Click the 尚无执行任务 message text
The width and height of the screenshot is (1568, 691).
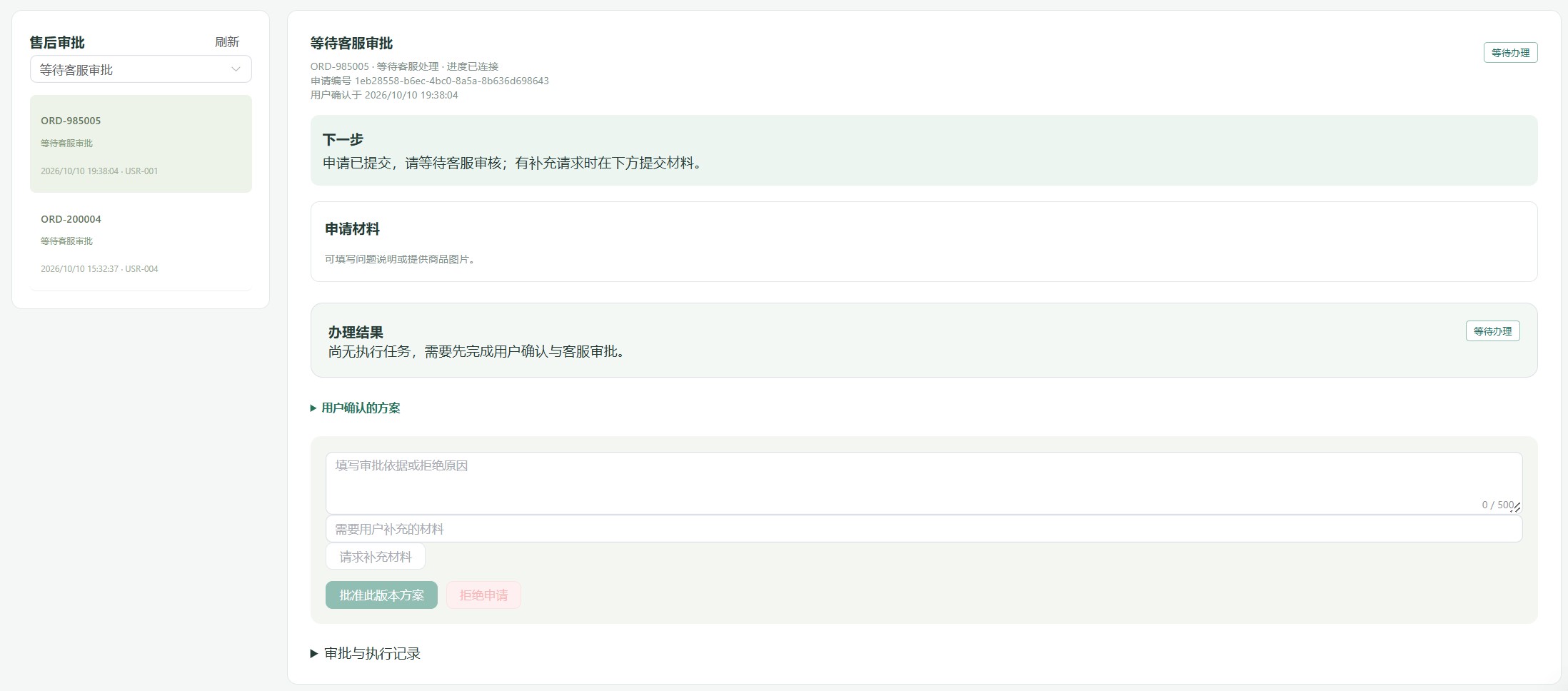click(478, 351)
